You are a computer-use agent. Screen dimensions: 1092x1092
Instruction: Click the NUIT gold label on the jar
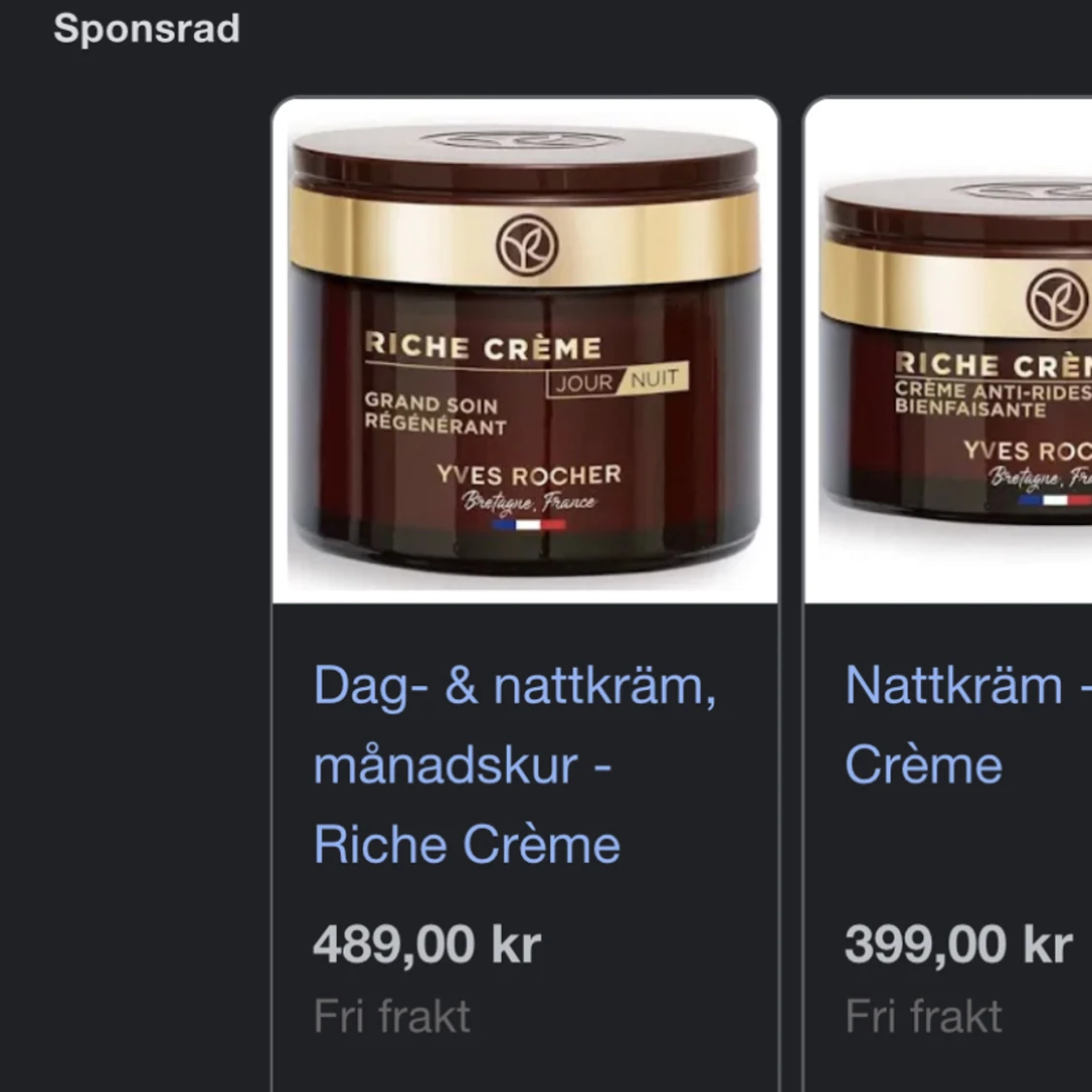654,379
